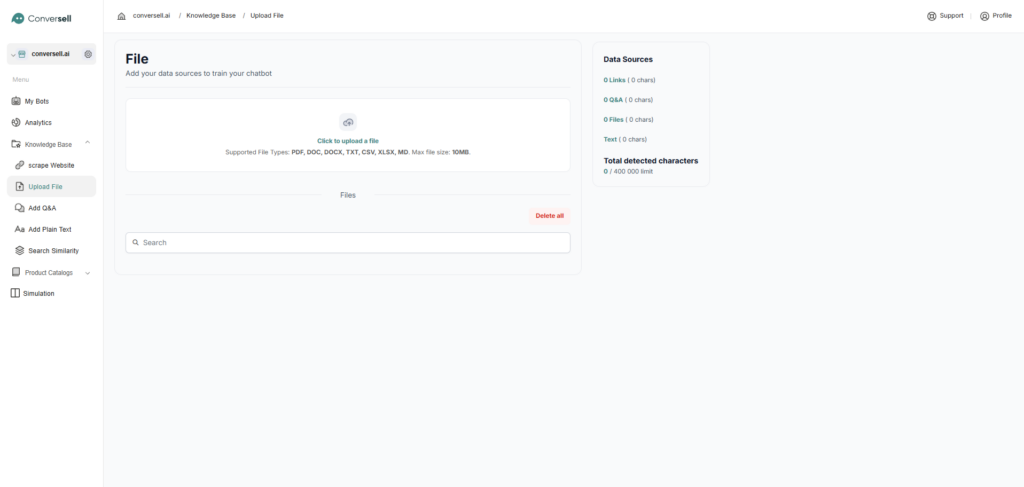Expand the Product Catalogs section
The width and height of the screenshot is (1024, 487).
click(x=88, y=272)
